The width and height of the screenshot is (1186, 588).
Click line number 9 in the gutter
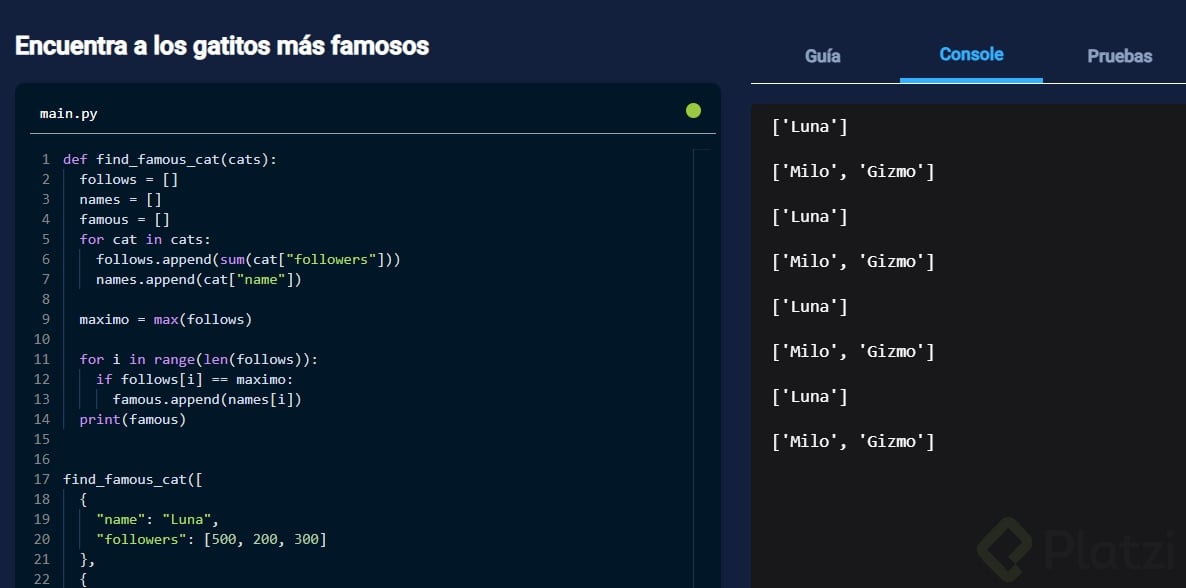coord(45,319)
